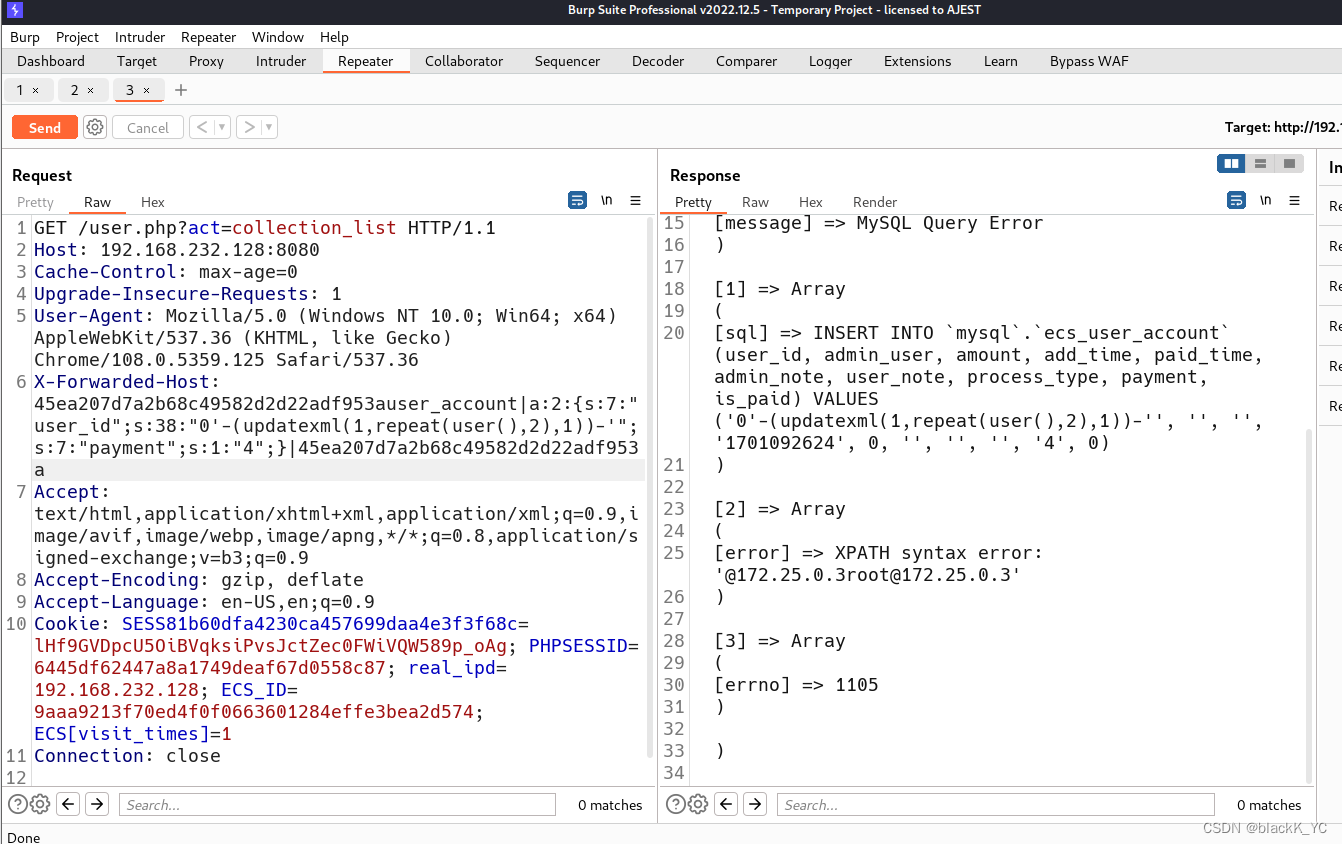Jump to next Response search match
The image size is (1342, 844).
[x=755, y=804]
